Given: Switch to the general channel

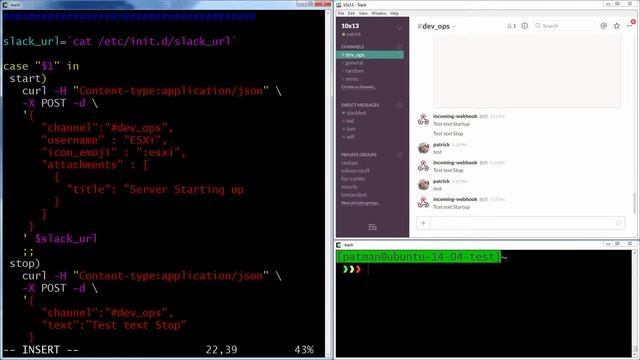Looking at the screenshot, I should tap(353, 63).
